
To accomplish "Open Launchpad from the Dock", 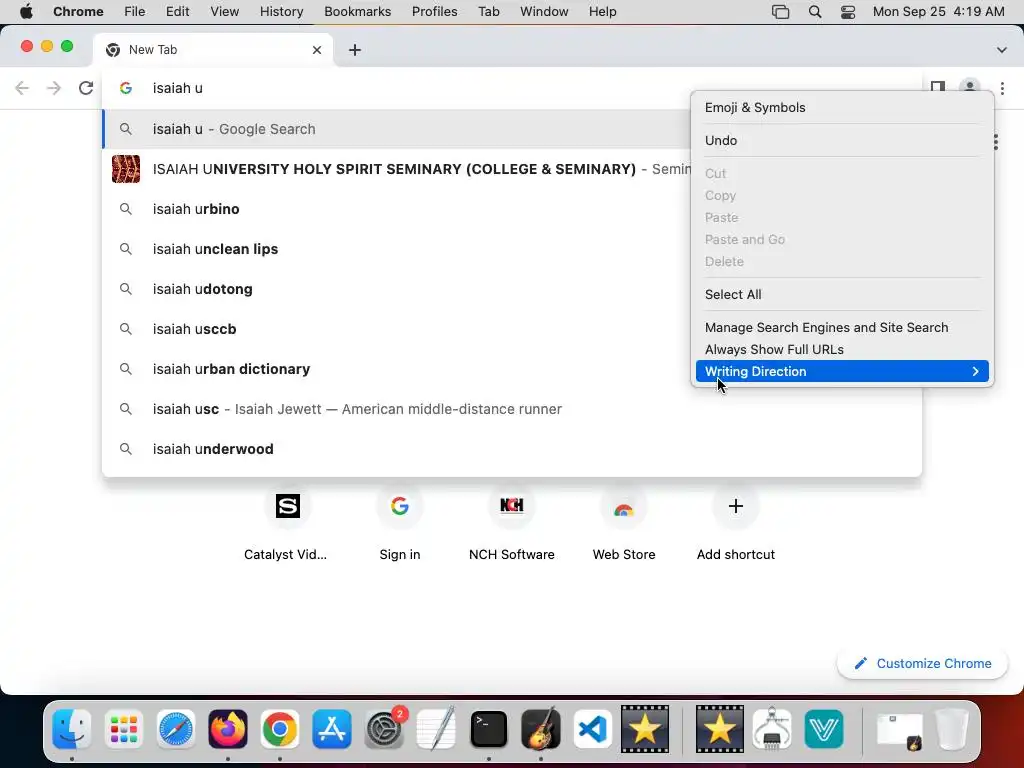I will [x=123, y=729].
